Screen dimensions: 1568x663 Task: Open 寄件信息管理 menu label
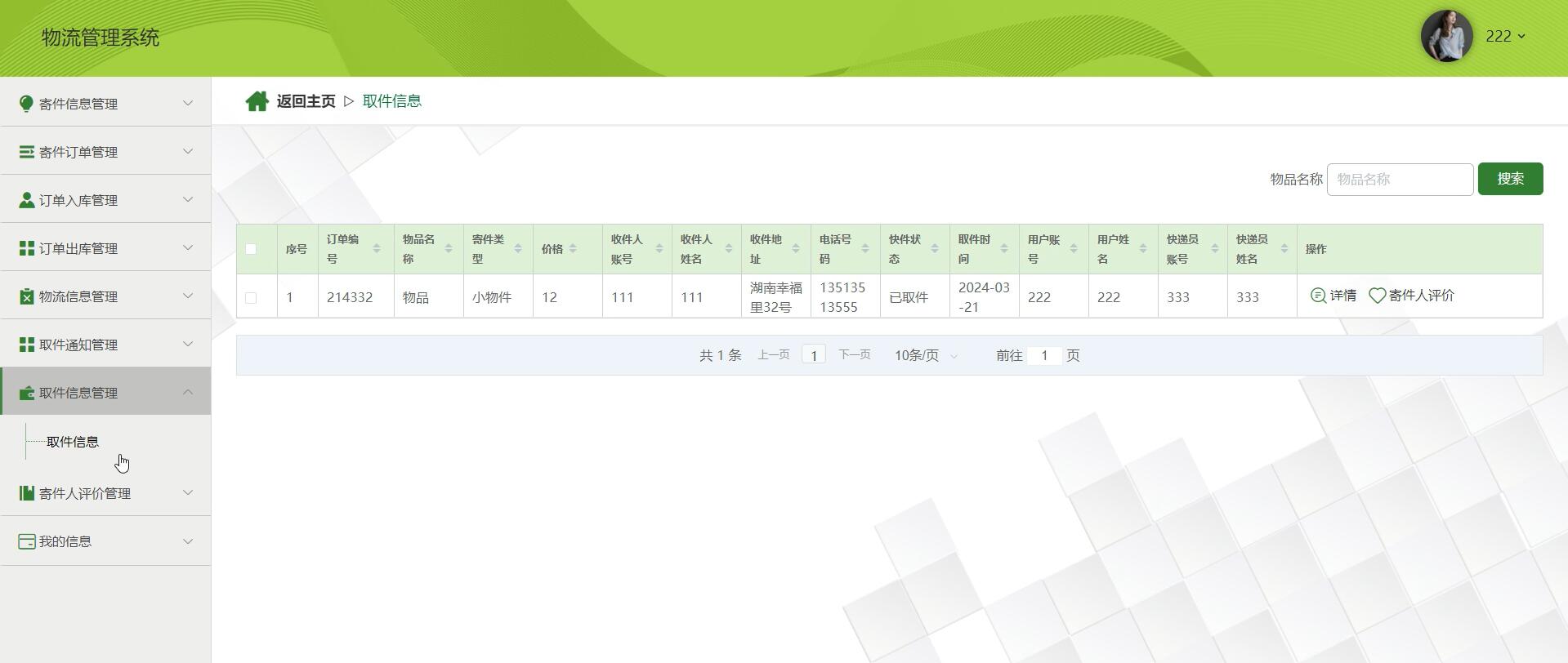pyautogui.click(x=78, y=104)
